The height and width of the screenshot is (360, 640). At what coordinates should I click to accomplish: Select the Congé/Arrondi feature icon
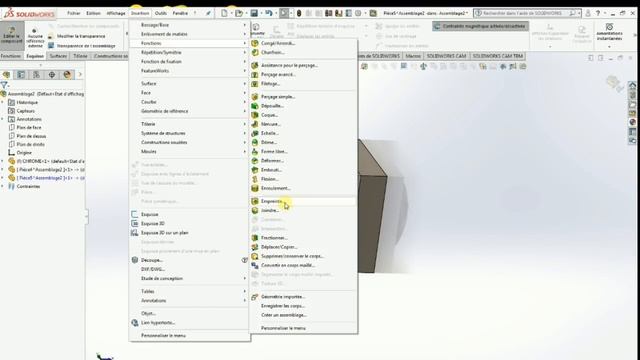pyautogui.click(x=255, y=43)
